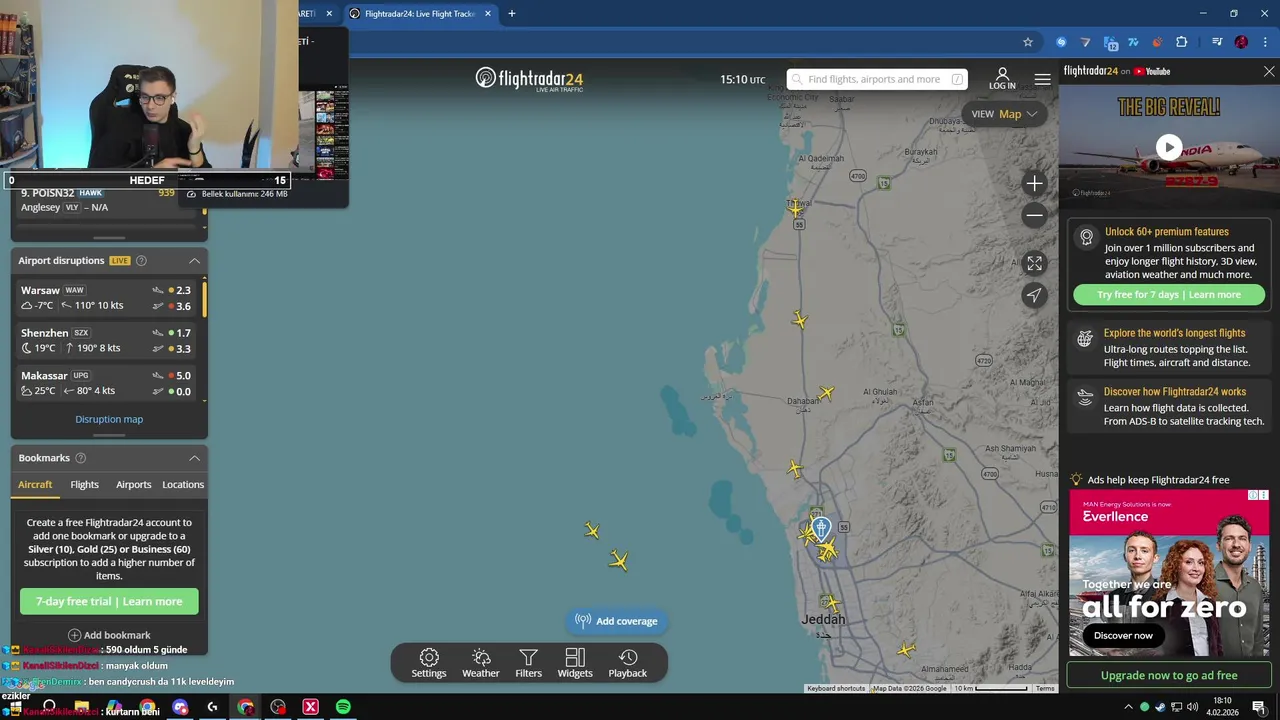The height and width of the screenshot is (720, 1280).
Task: Switch to the Flights bookmarks tab
Action: [x=84, y=485]
